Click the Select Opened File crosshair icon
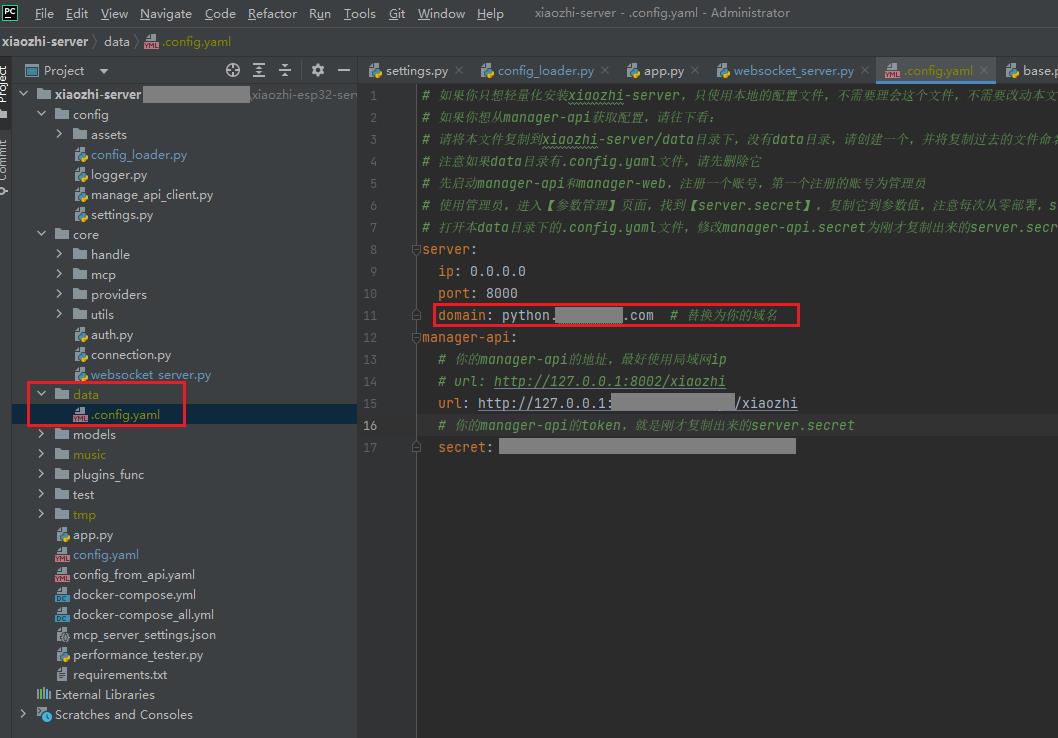The image size is (1058, 738). [232, 70]
